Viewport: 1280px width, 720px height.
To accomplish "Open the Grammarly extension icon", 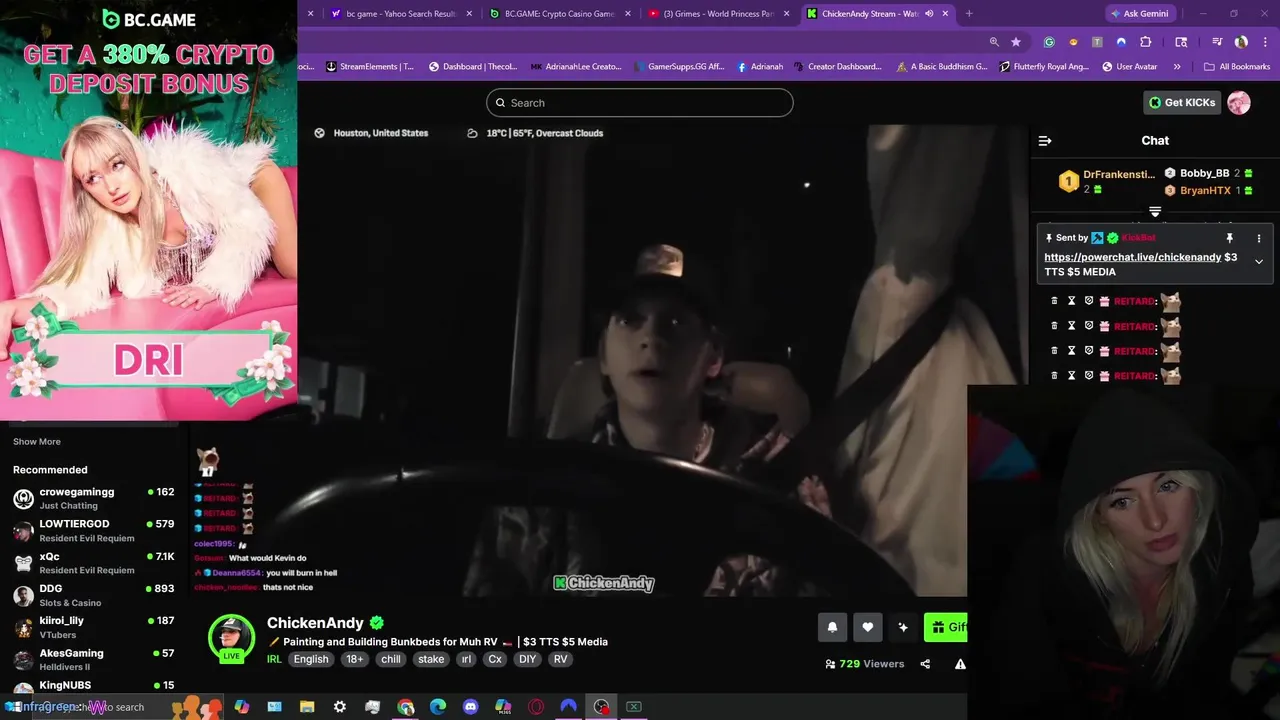I will tap(1049, 42).
